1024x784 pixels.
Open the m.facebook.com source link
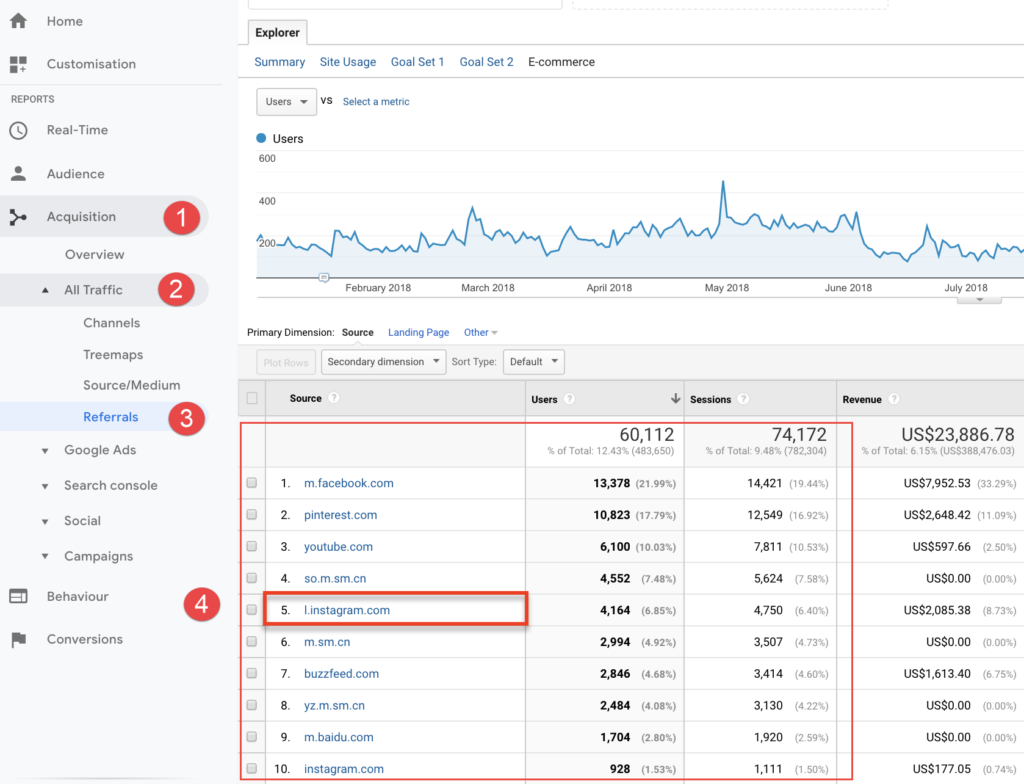tap(349, 483)
